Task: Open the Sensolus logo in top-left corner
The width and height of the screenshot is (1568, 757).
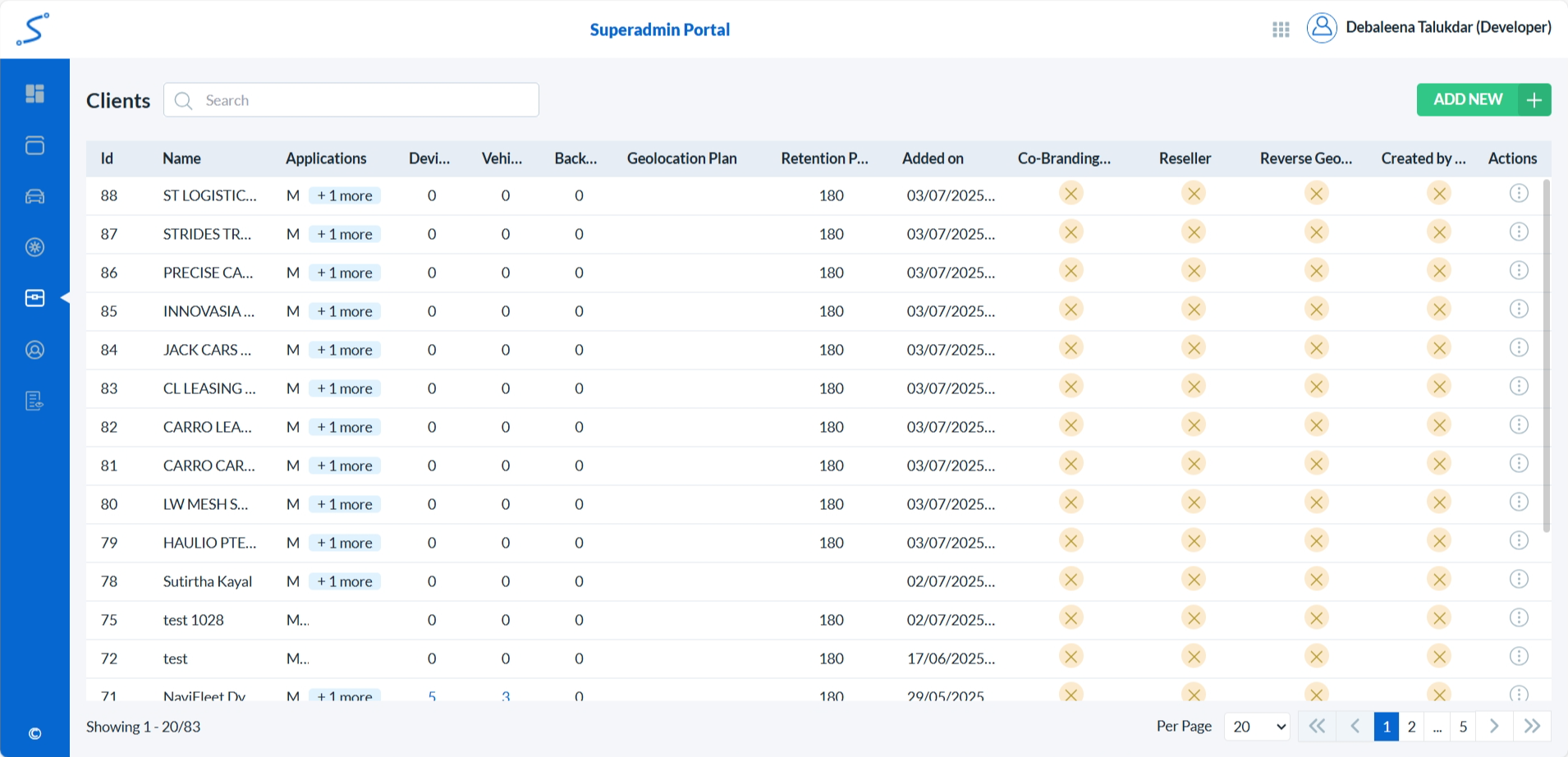Action: click(x=34, y=28)
